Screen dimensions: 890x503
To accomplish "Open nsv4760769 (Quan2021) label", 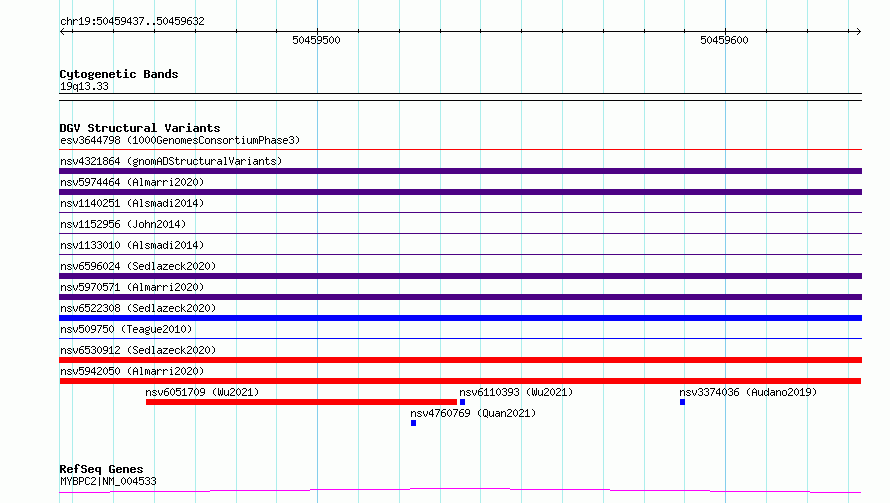I will point(473,413).
